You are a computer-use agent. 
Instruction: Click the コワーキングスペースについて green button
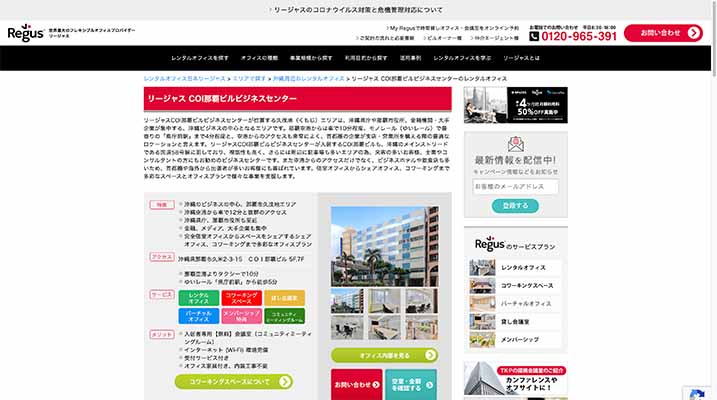tap(234, 382)
